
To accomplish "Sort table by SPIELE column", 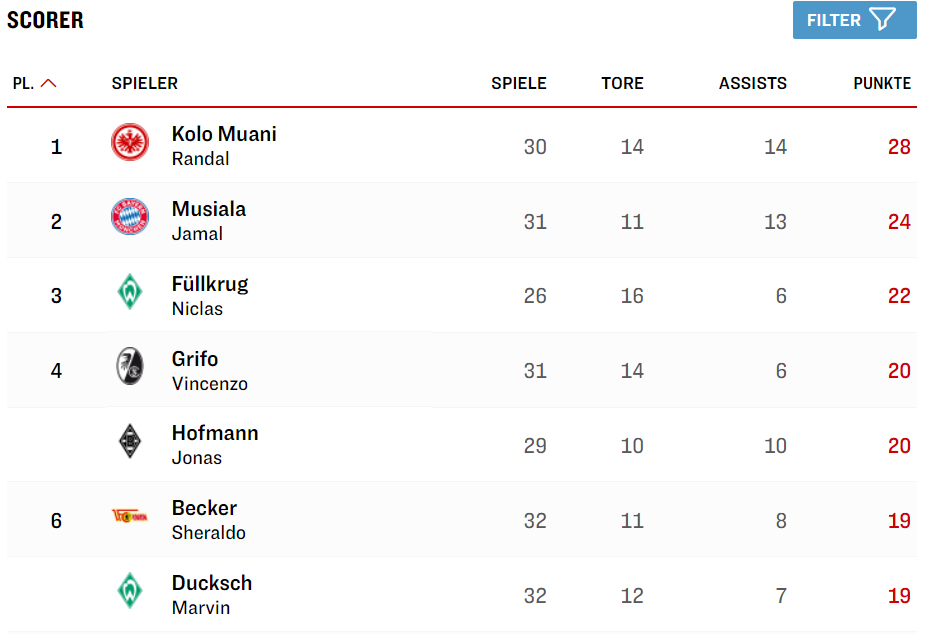I will (518, 83).
